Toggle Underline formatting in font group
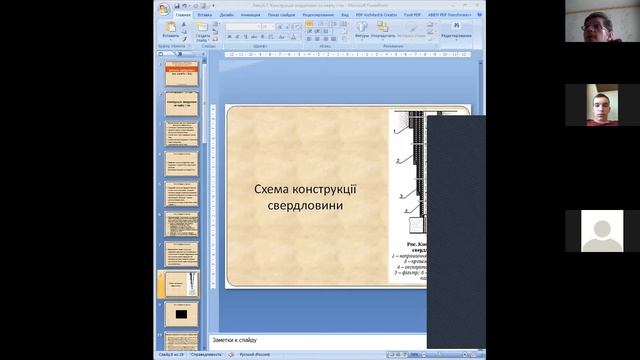Screen dimensions: 640x360 [245, 37]
